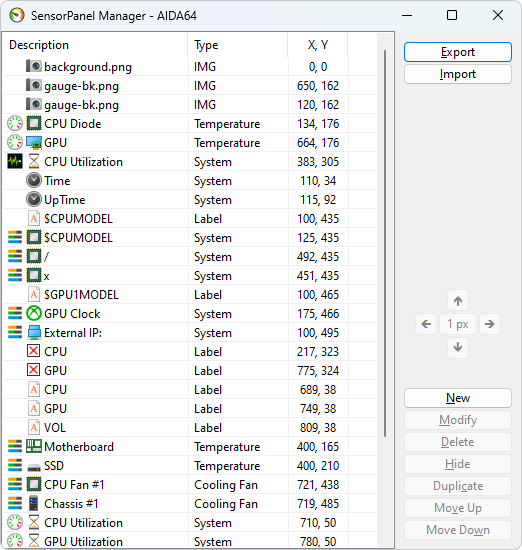Click the Import button

458,74
